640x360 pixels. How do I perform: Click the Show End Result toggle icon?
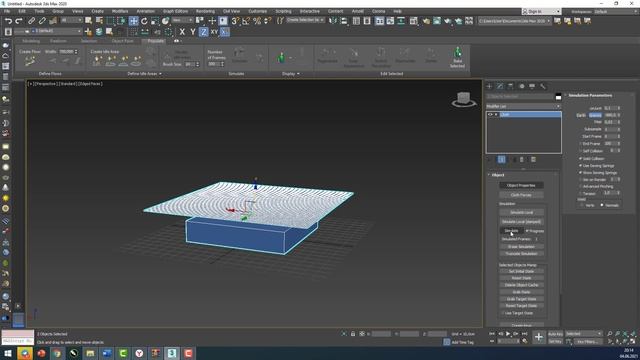[502, 160]
